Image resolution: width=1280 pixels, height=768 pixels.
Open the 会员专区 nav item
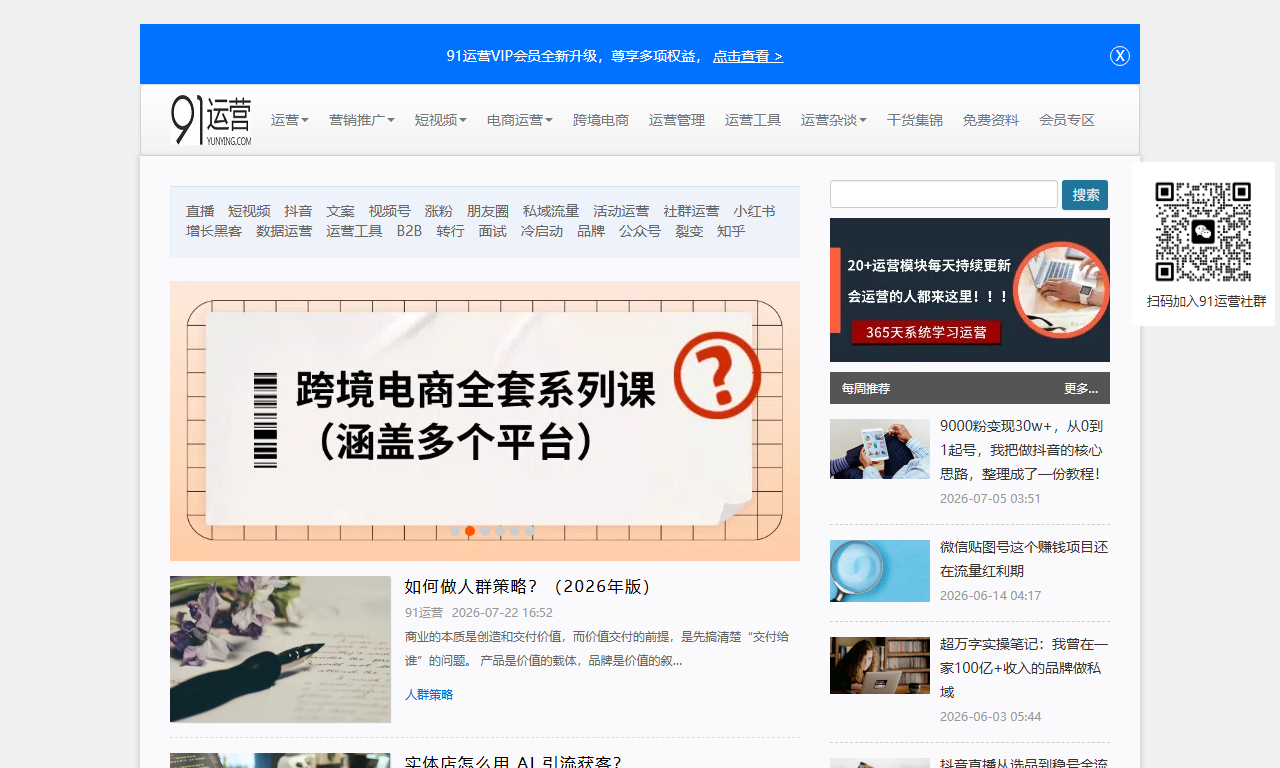pyautogui.click(x=1067, y=120)
